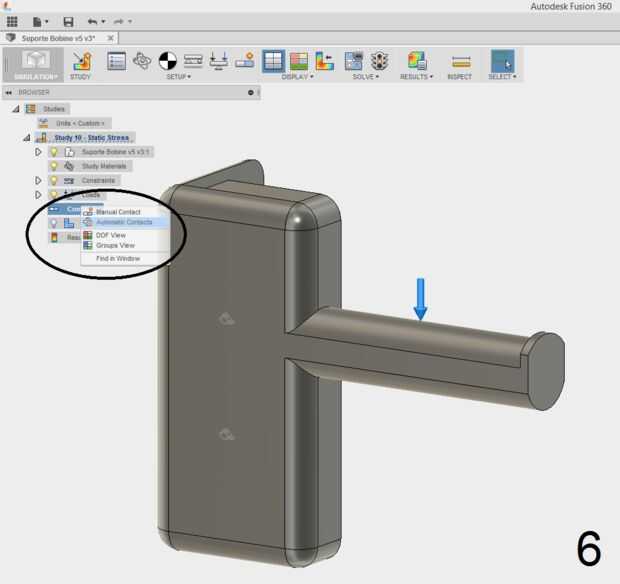Click the File menu document icon

(x=37, y=22)
